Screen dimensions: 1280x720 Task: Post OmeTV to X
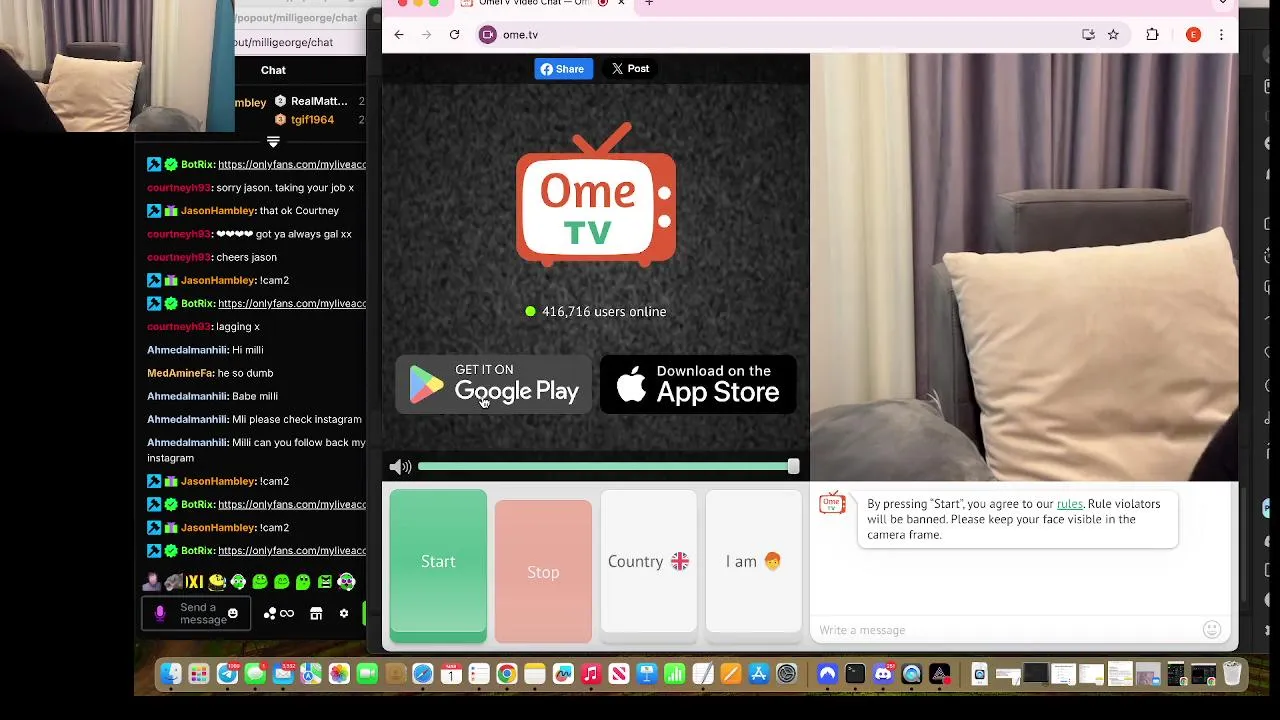click(x=631, y=69)
